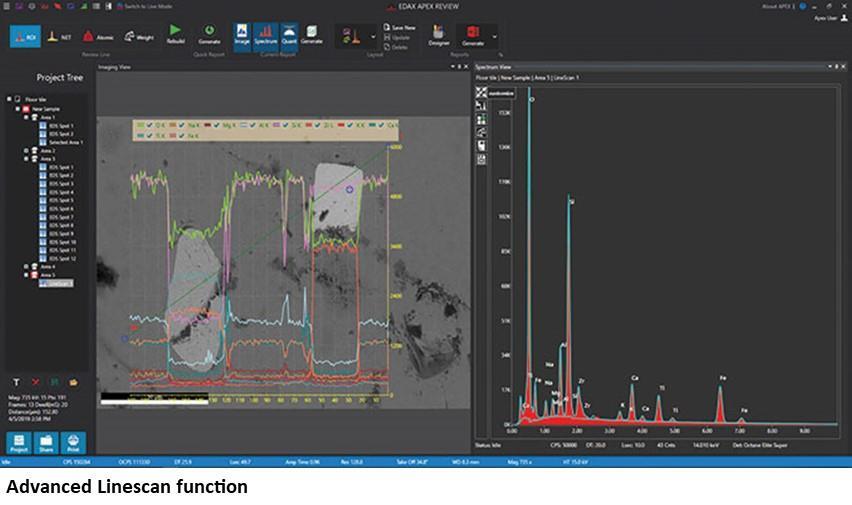
Task: Toggle Quant in the current report
Action: click(x=289, y=35)
